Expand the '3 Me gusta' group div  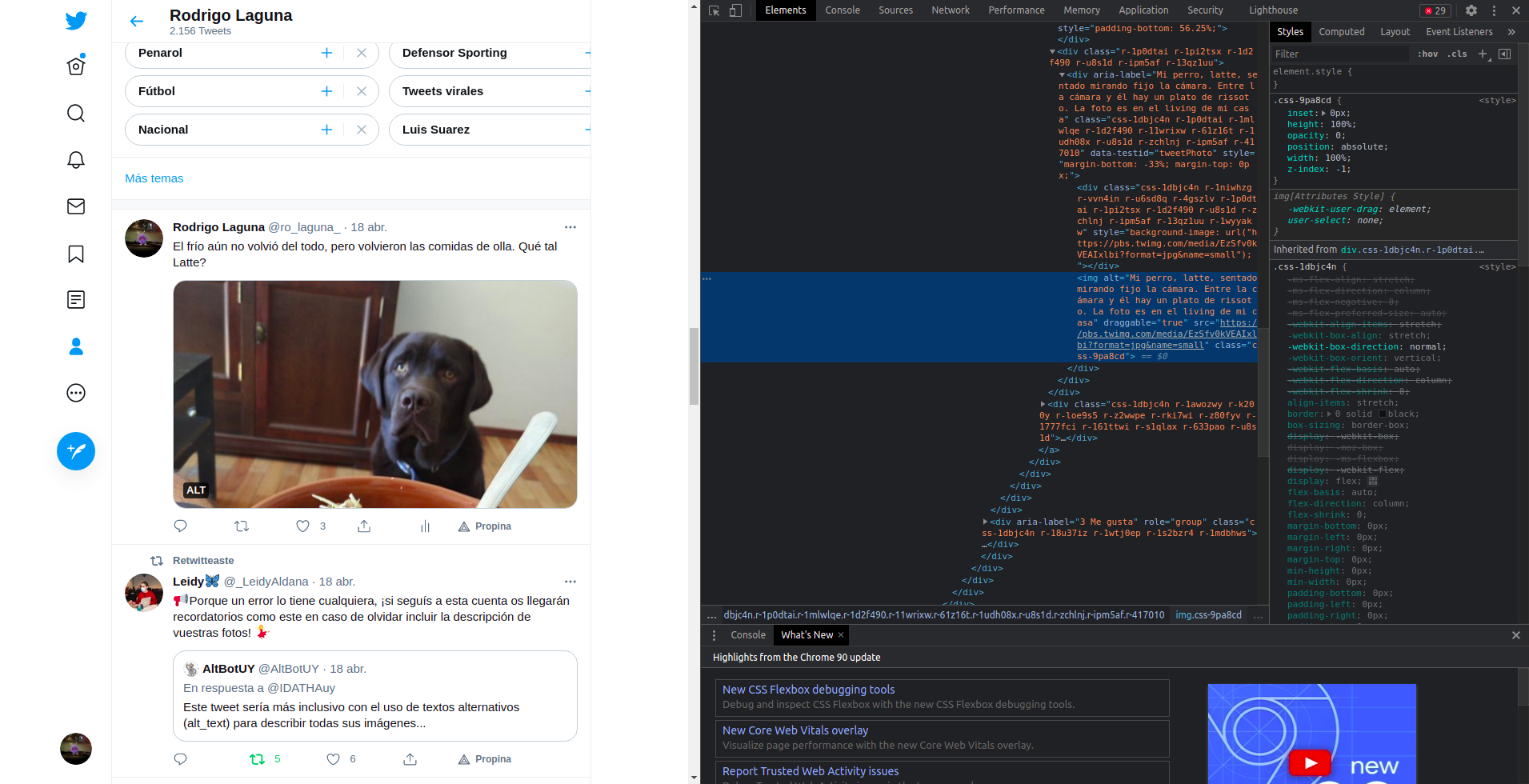[x=985, y=522]
